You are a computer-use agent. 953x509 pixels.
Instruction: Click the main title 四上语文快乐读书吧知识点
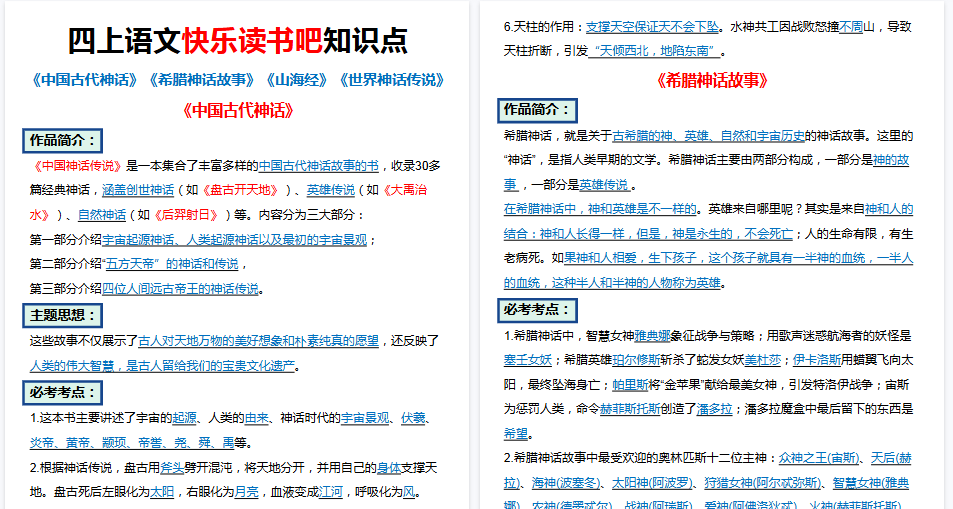[237, 41]
